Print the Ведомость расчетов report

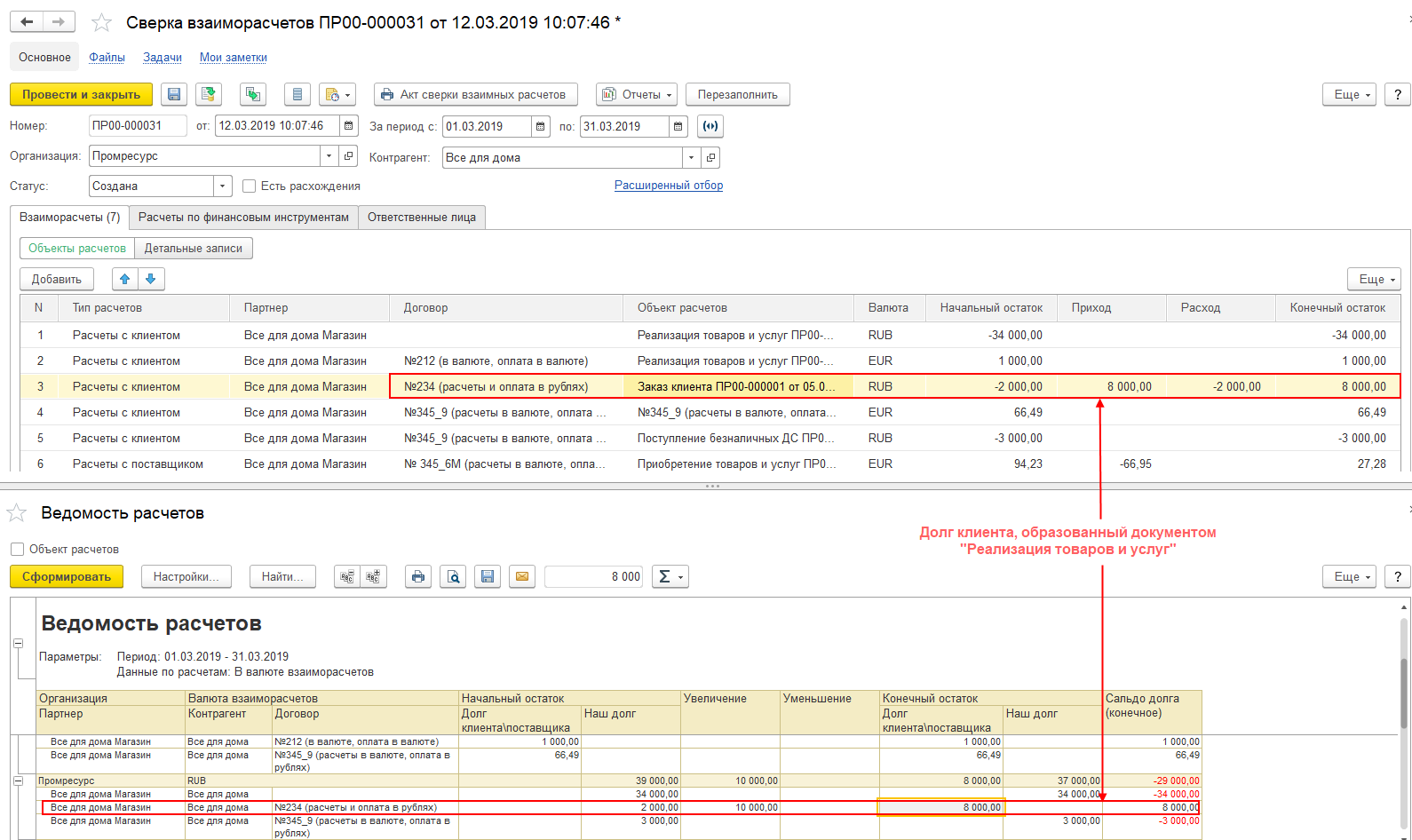tap(418, 577)
